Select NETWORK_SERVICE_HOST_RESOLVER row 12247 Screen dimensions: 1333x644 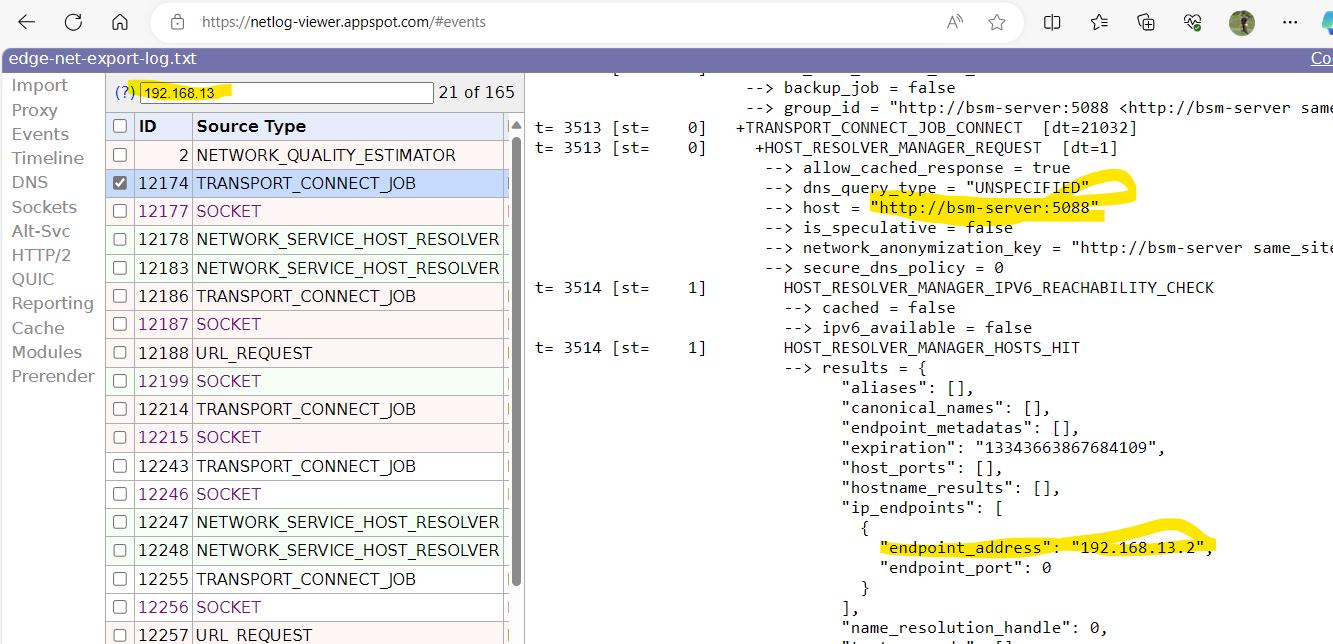tap(307, 522)
